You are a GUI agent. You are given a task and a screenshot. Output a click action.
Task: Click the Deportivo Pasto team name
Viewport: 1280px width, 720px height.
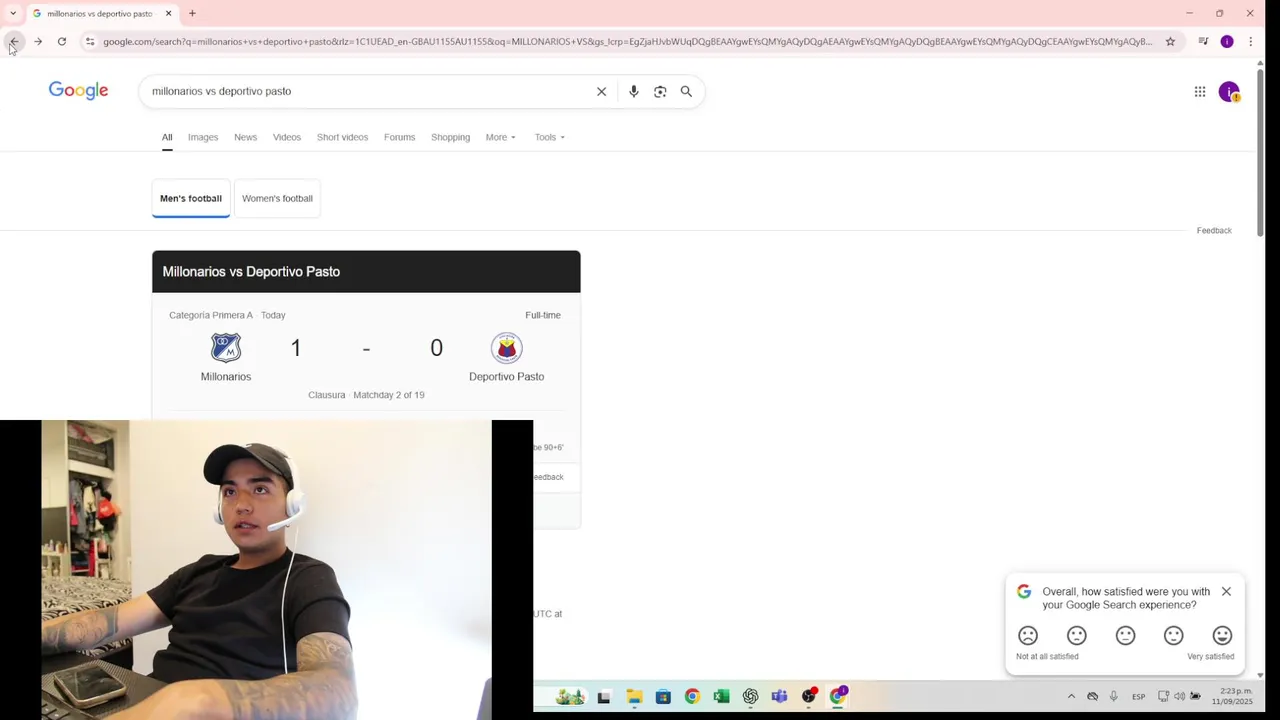(507, 376)
